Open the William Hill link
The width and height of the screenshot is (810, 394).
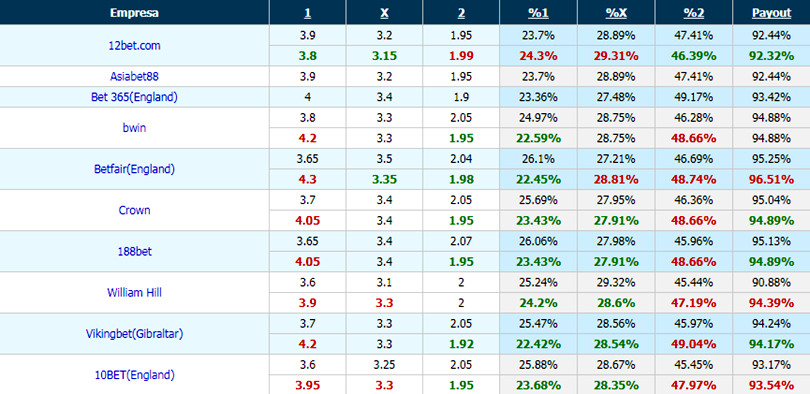coord(134,292)
